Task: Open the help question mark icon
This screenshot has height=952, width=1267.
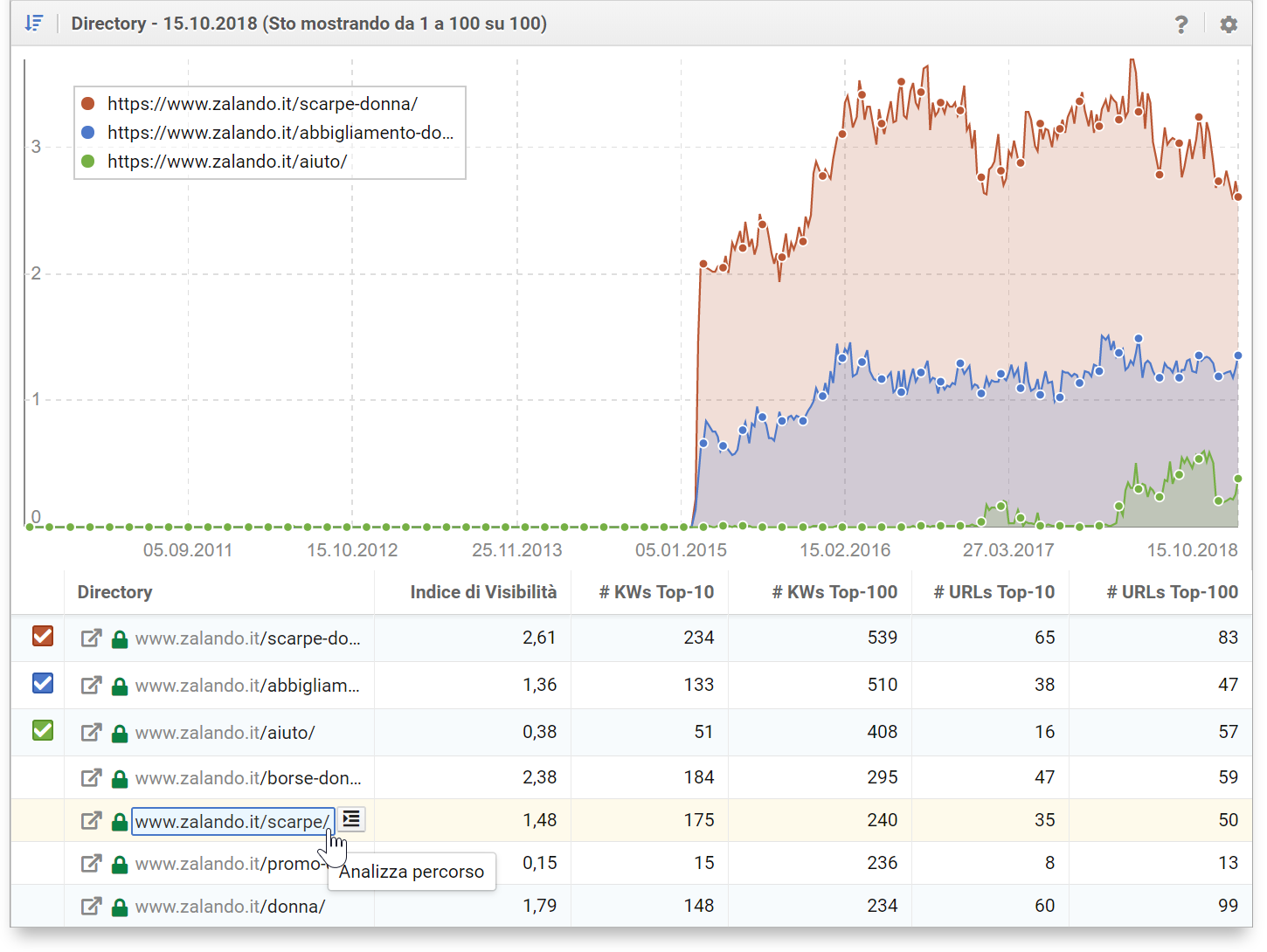Action: pos(1181,24)
